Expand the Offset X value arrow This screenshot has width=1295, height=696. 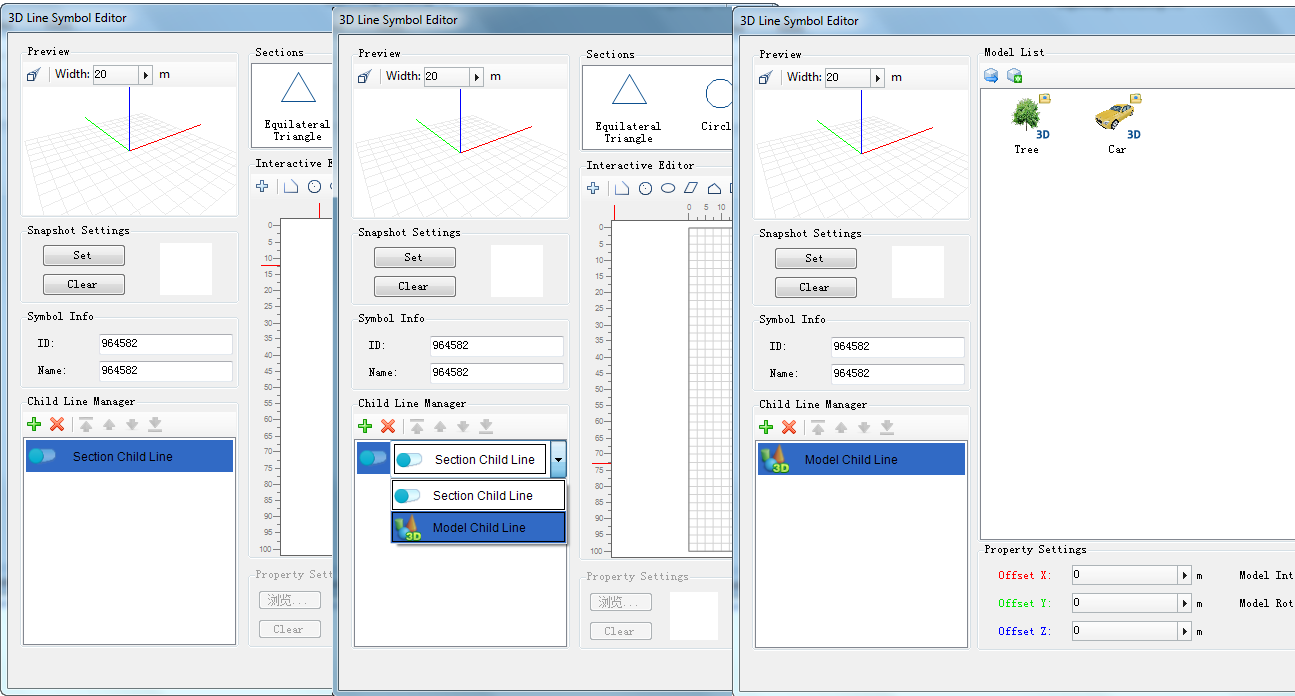click(1185, 575)
